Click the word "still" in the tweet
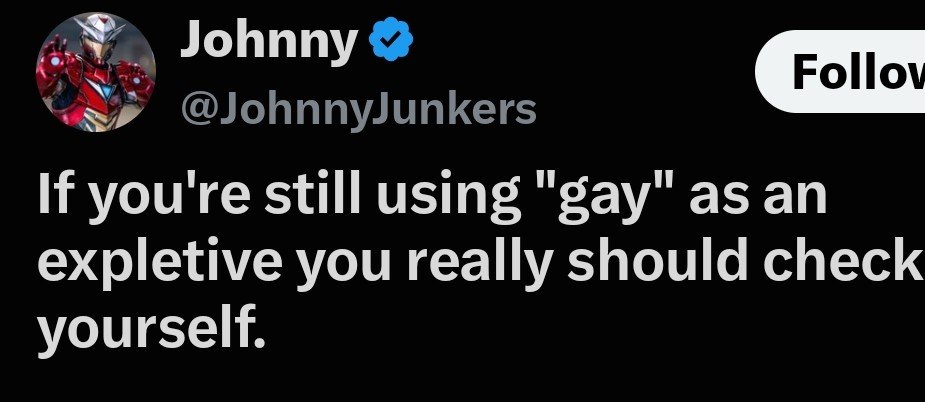This screenshot has width=925, height=402. coord(312,195)
